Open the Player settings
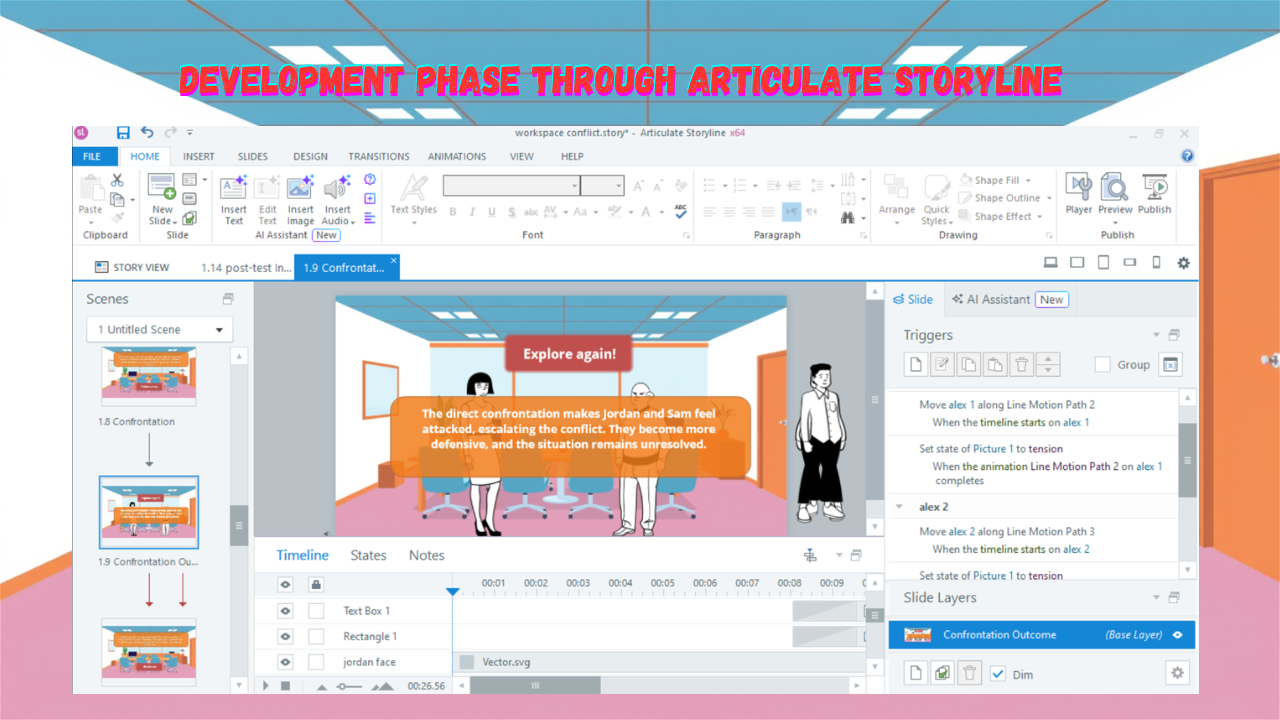This screenshot has width=1280, height=720. click(x=1078, y=193)
